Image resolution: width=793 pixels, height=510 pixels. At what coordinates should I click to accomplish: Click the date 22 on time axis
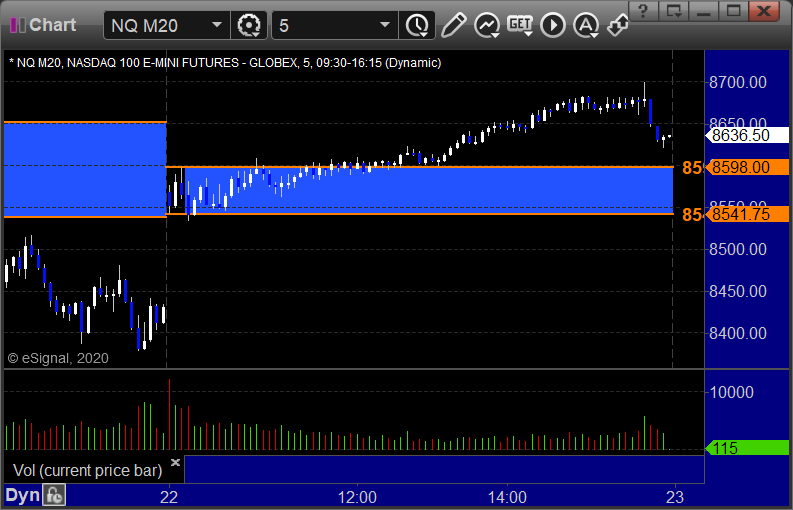coord(169,497)
